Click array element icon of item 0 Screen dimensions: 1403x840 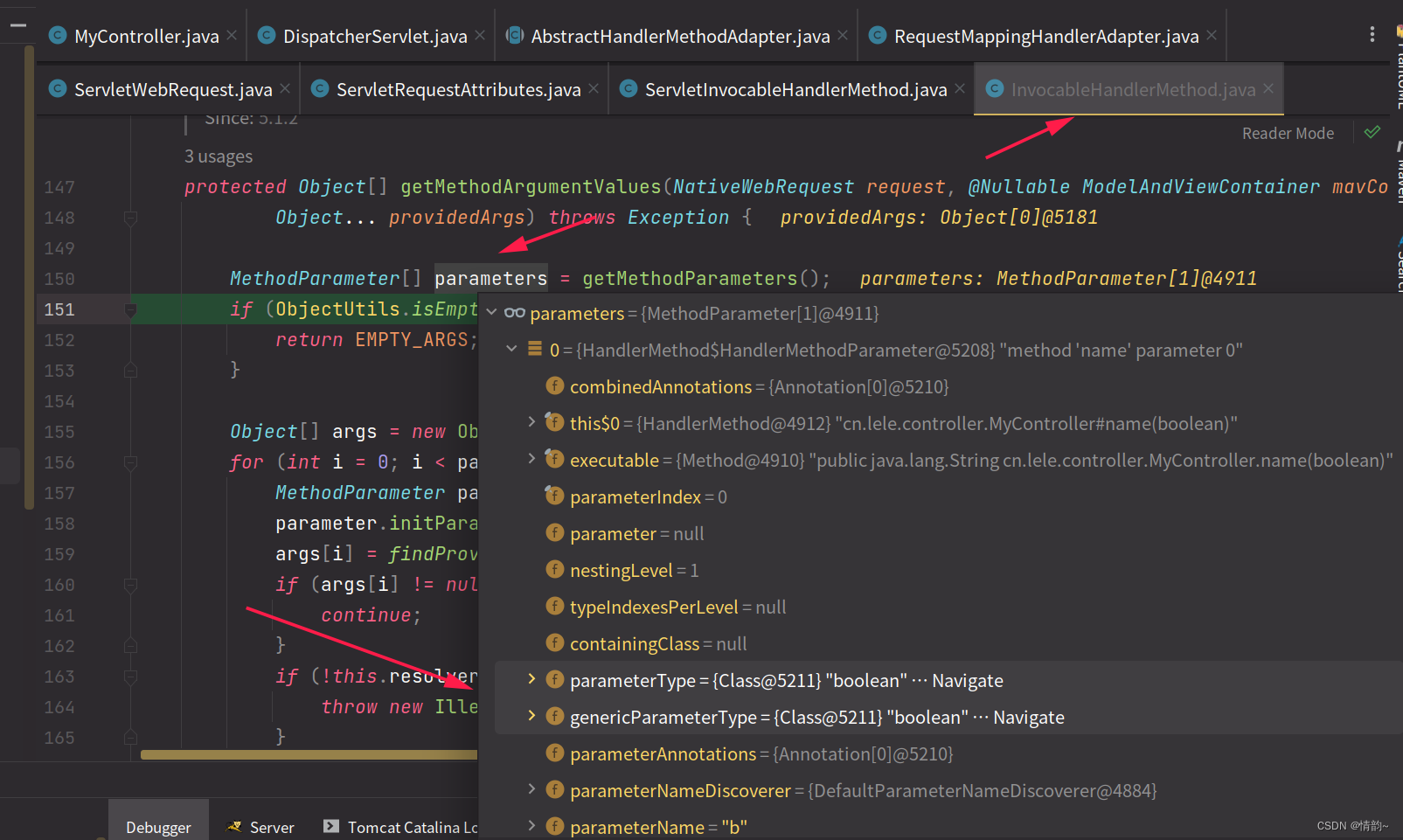pyautogui.click(x=535, y=349)
